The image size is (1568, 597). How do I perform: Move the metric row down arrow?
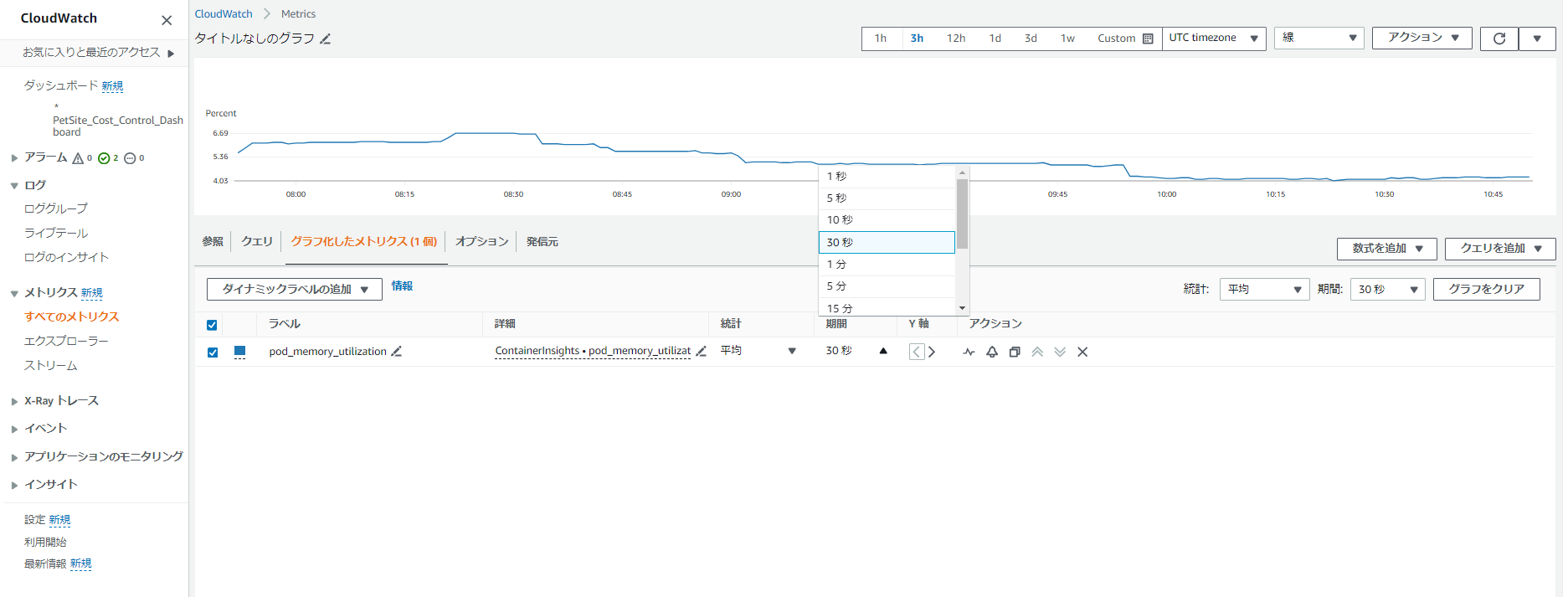click(1060, 352)
